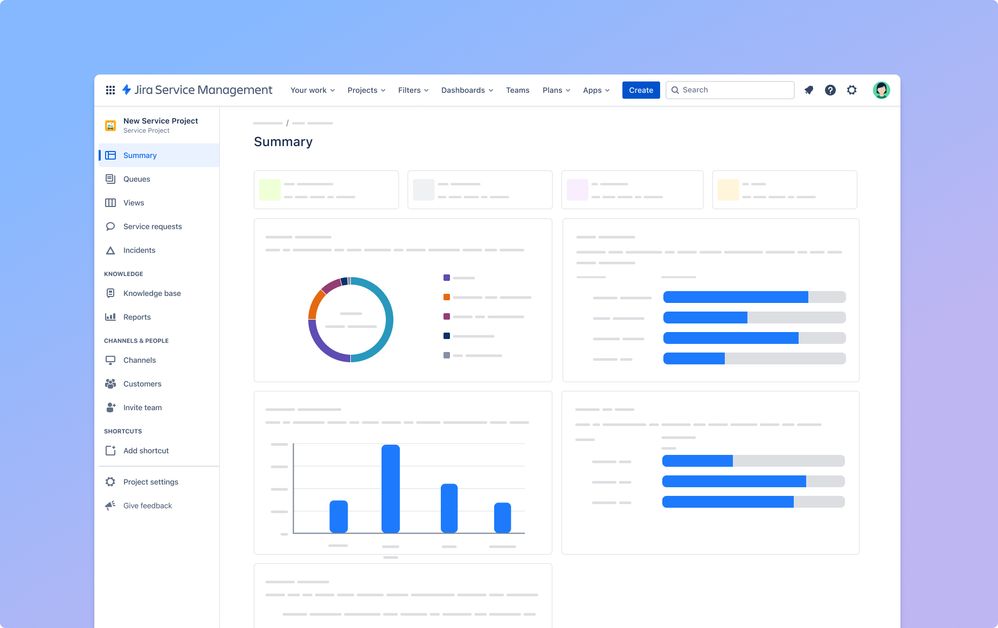
Task: Click the blue Create button
Action: (x=641, y=90)
